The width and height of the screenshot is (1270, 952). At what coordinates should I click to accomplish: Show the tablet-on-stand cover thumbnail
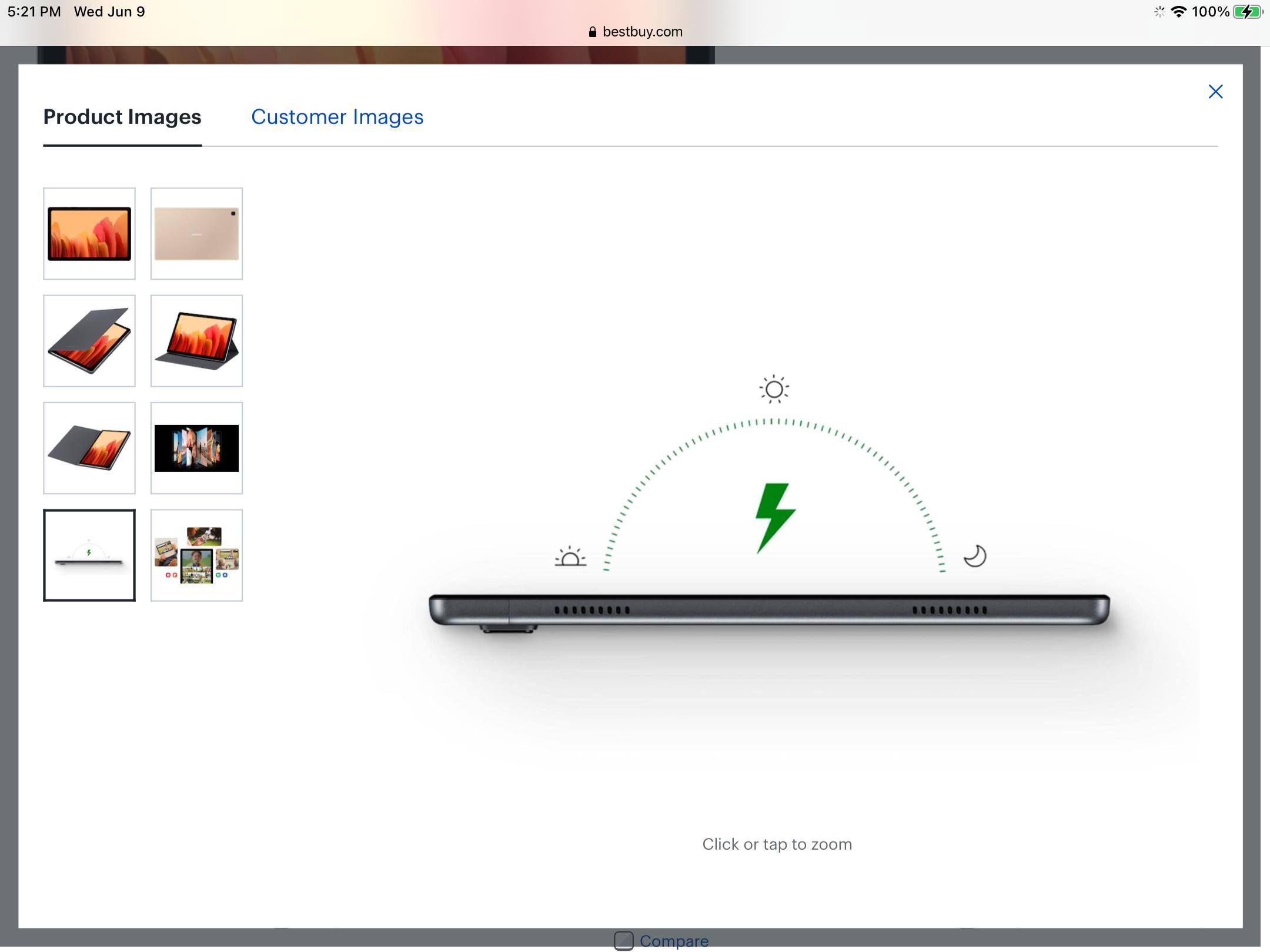196,341
